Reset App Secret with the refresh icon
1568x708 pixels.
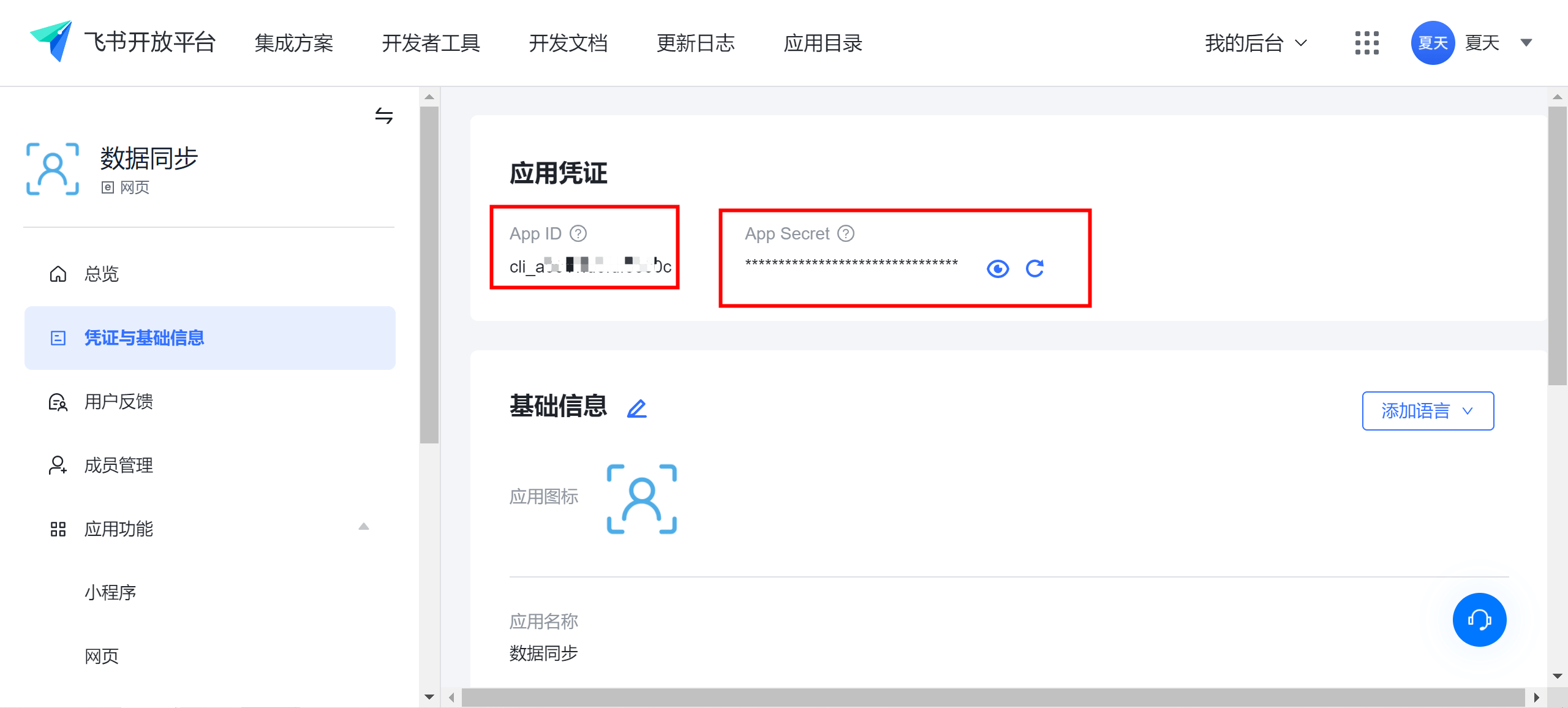(x=1035, y=268)
